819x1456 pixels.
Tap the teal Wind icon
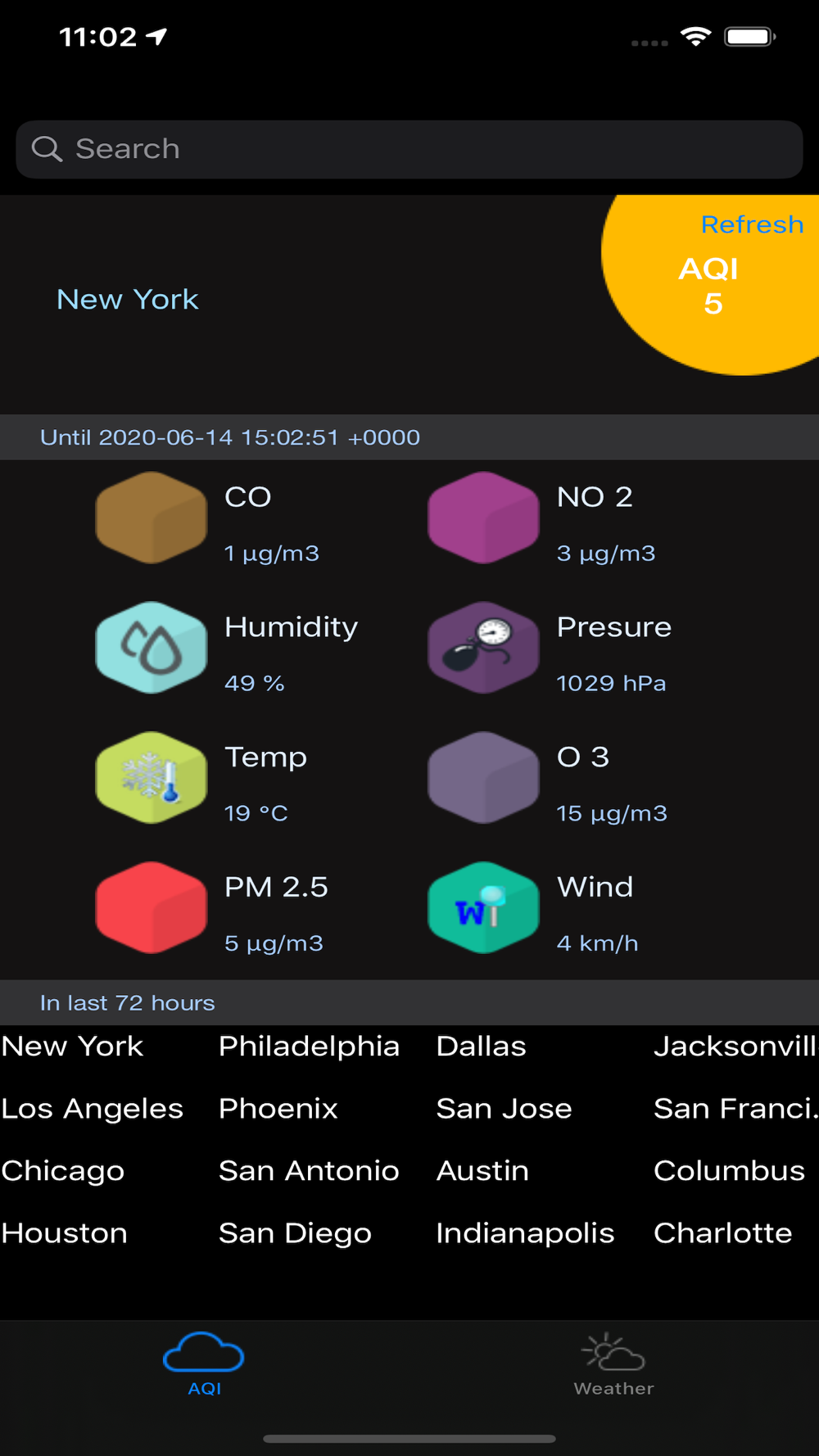483,908
